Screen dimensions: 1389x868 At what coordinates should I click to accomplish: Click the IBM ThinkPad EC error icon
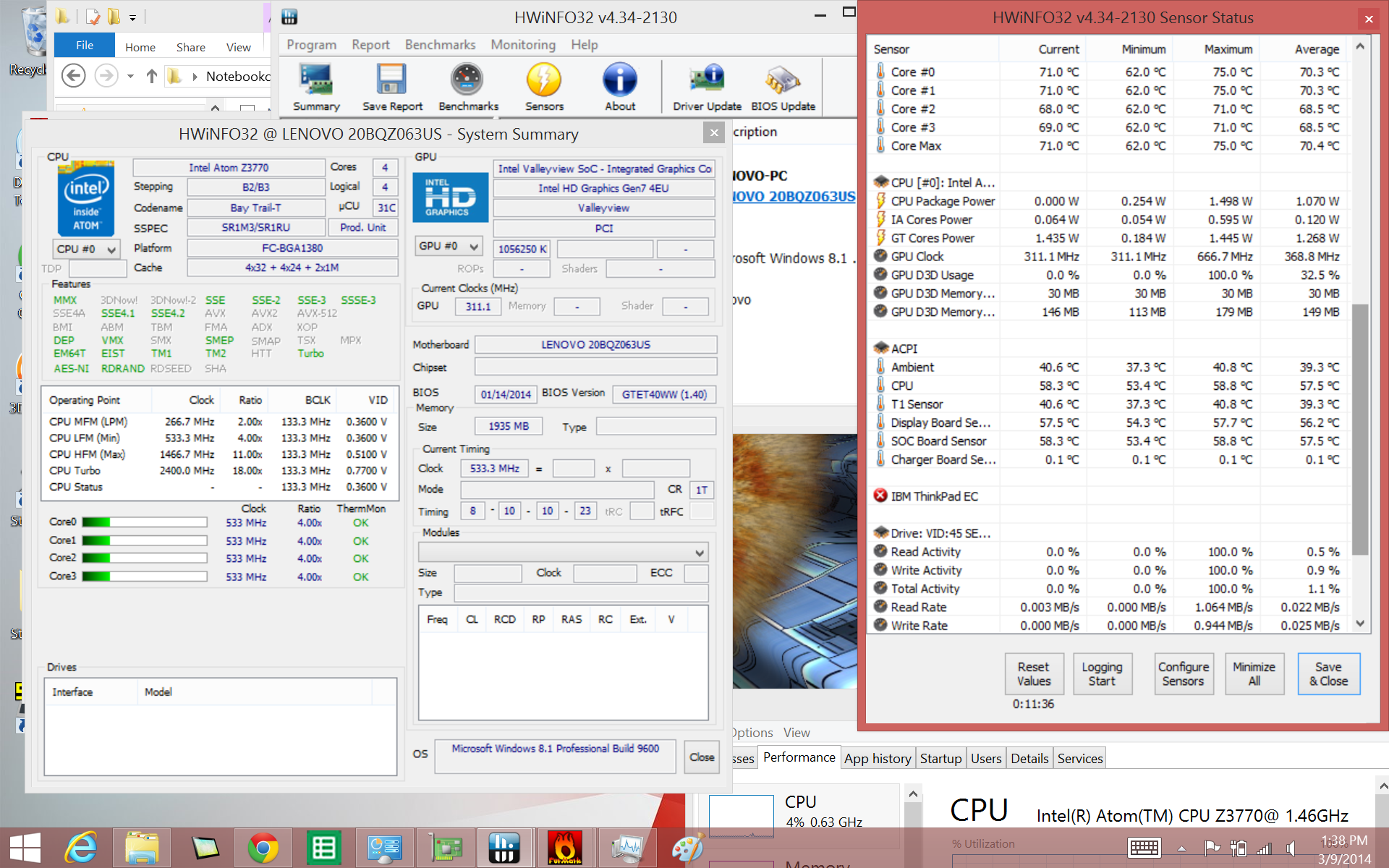[880, 495]
